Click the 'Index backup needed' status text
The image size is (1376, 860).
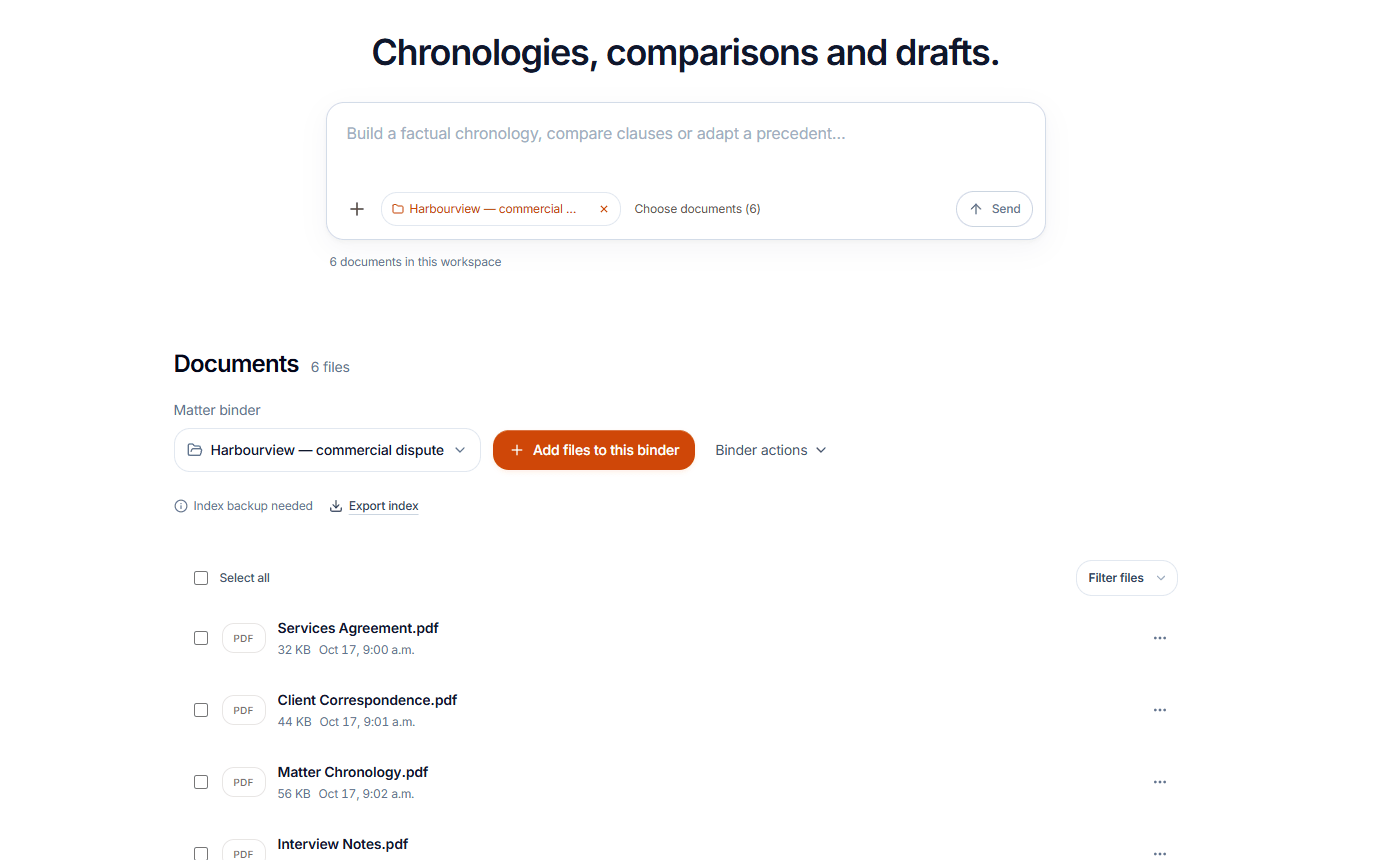[253, 506]
